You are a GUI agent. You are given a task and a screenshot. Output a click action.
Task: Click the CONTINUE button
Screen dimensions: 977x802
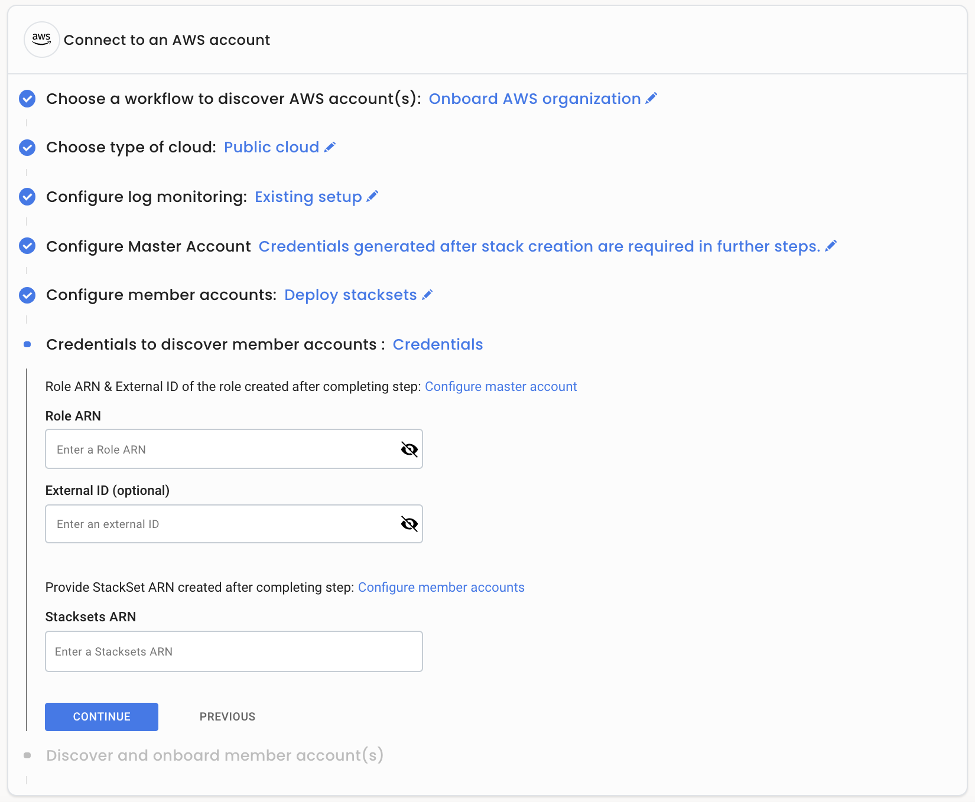[x=102, y=717]
